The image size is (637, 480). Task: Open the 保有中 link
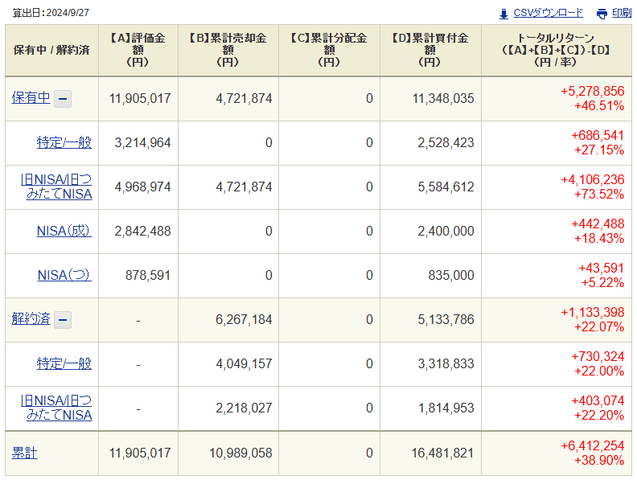(30, 98)
